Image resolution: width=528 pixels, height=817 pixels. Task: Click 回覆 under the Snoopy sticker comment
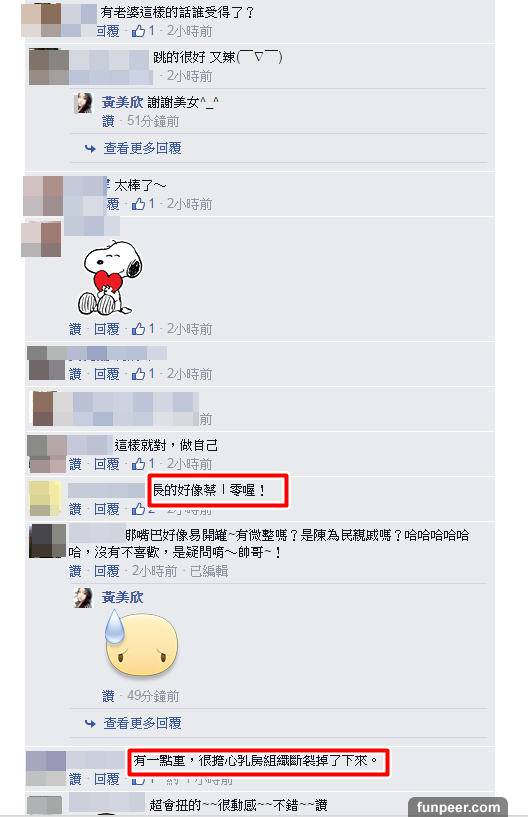[x=107, y=329]
